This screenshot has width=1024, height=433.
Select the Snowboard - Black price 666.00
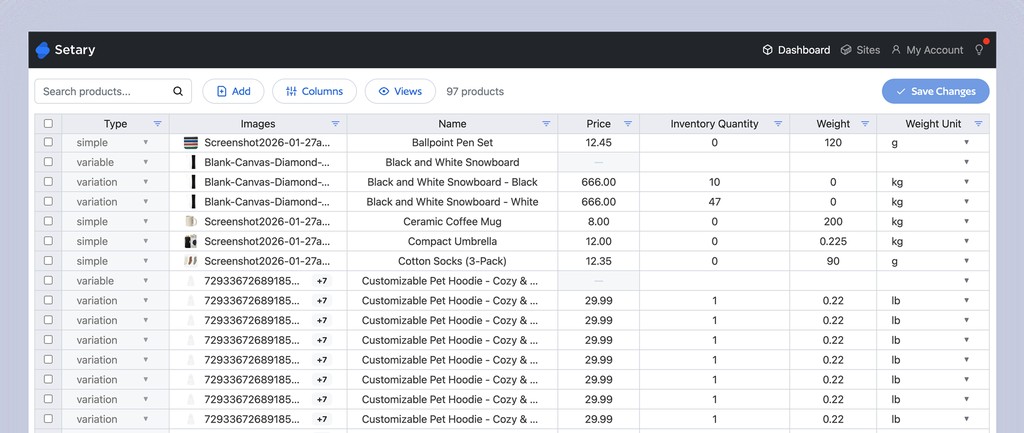598,182
